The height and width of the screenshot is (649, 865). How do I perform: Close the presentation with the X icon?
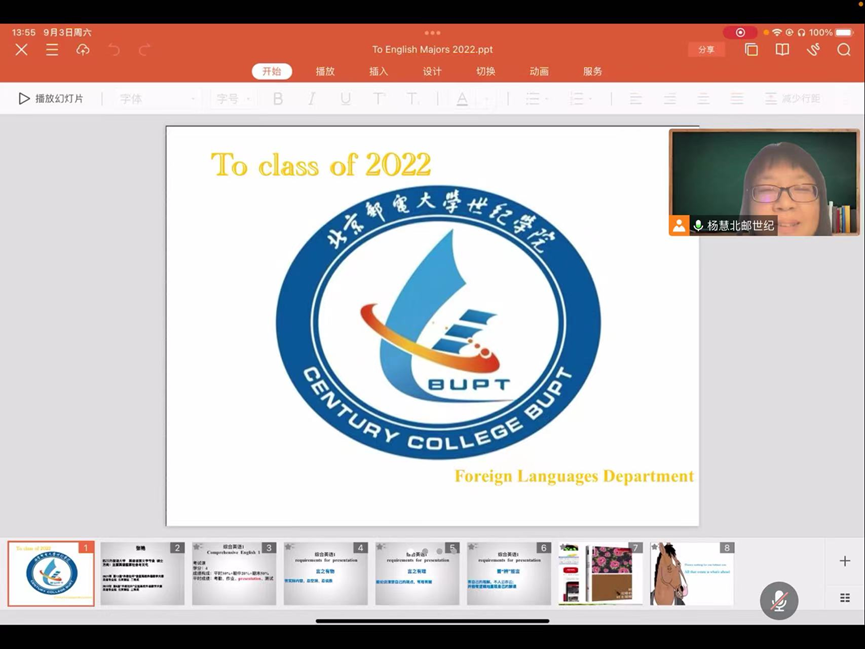coord(22,50)
